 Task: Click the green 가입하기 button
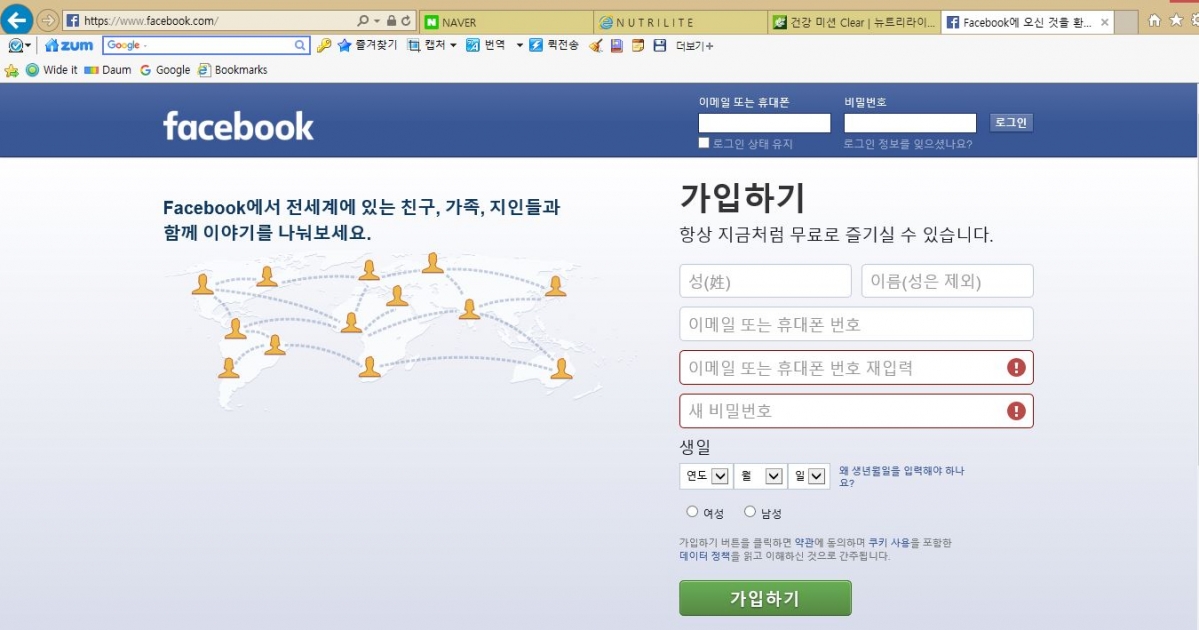[765, 598]
